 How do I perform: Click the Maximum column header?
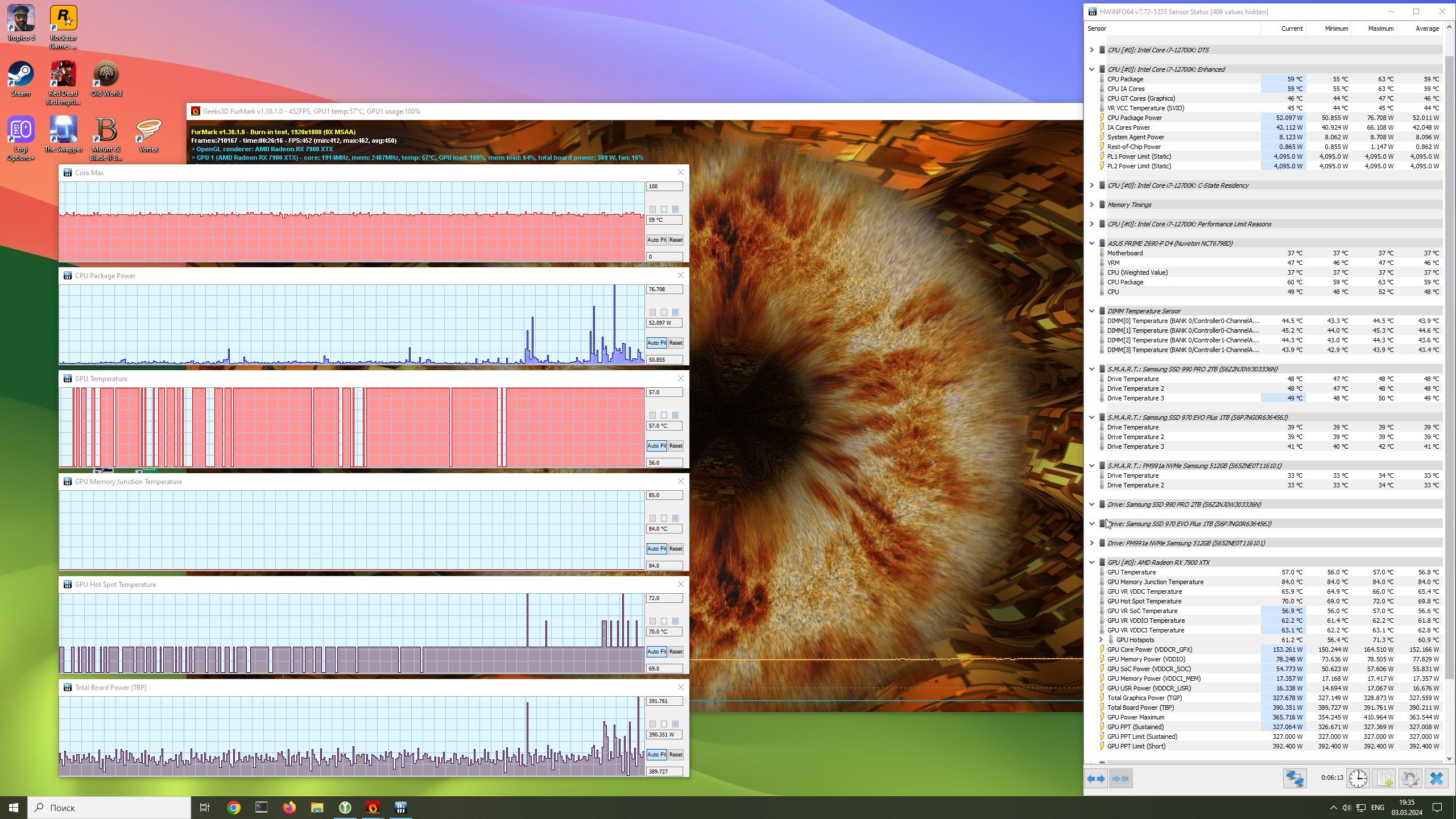[x=1380, y=28]
